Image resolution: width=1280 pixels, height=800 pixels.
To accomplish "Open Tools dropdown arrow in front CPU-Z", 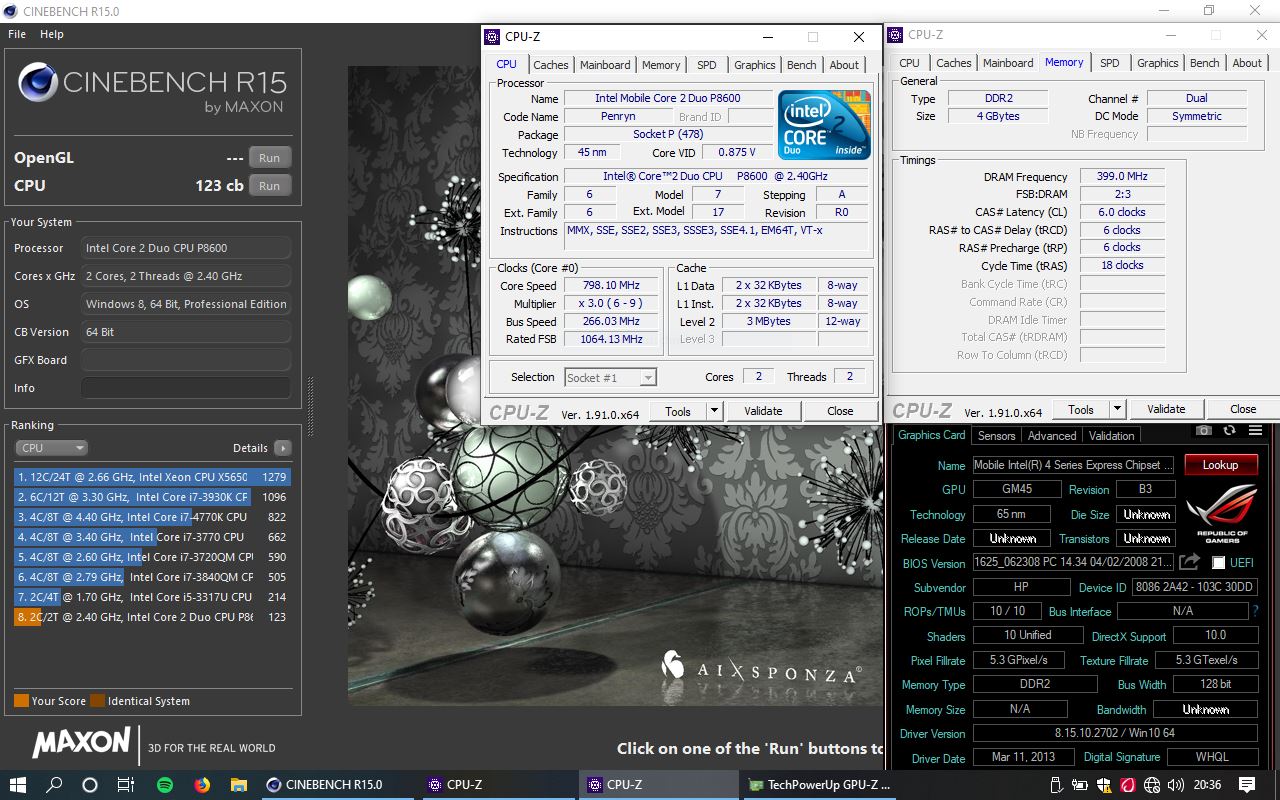I will (714, 411).
